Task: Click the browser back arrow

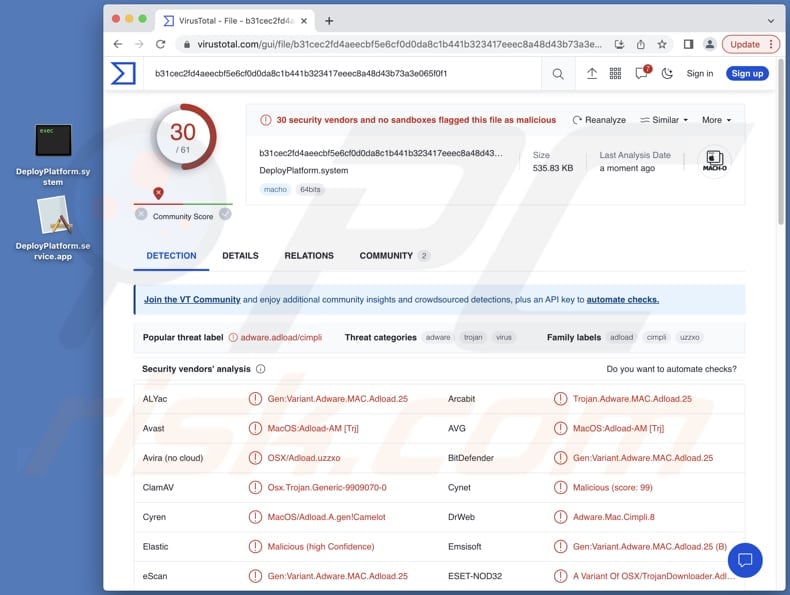Action: [x=118, y=44]
